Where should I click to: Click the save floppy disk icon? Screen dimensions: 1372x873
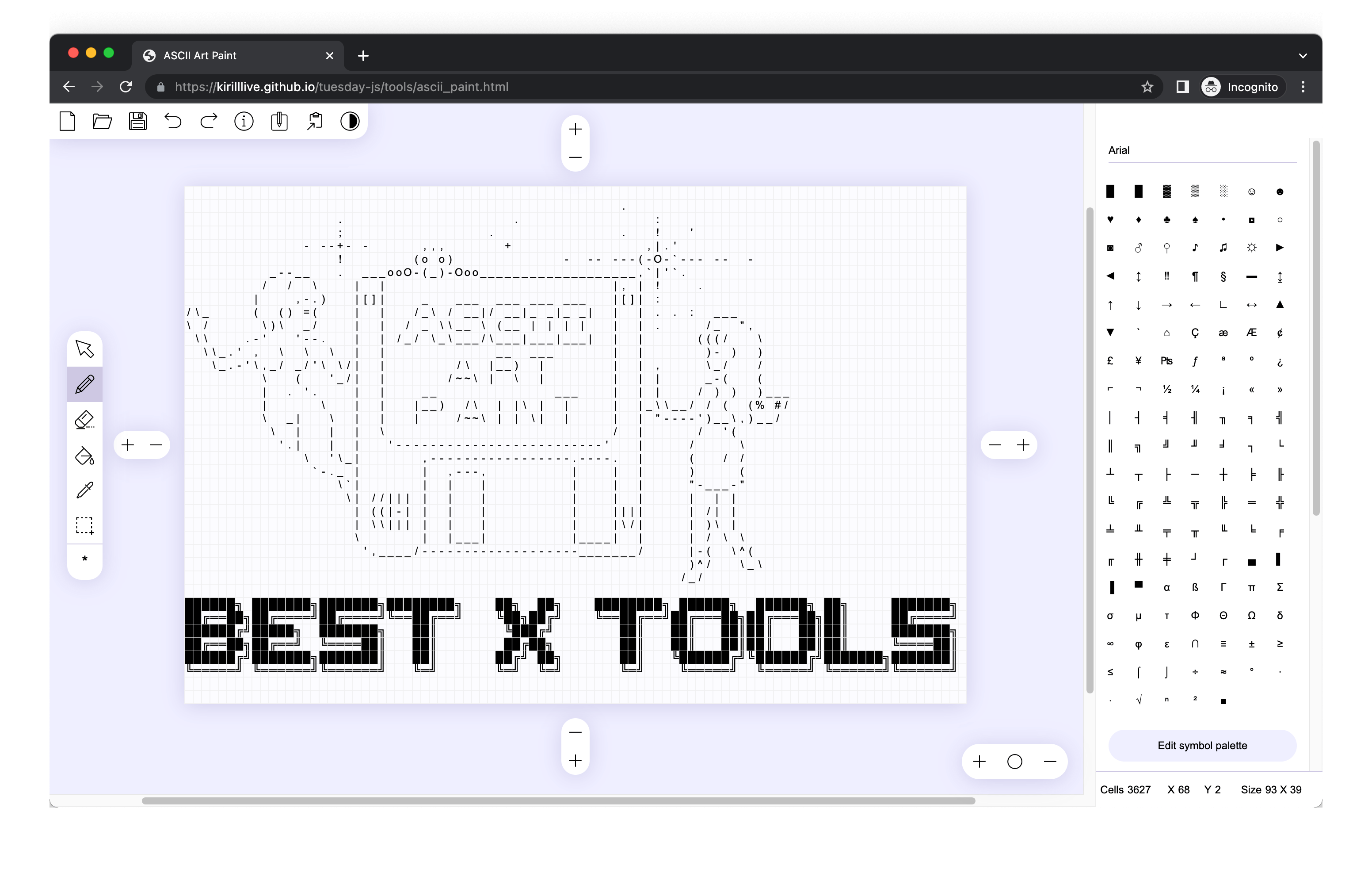tap(137, 121)
